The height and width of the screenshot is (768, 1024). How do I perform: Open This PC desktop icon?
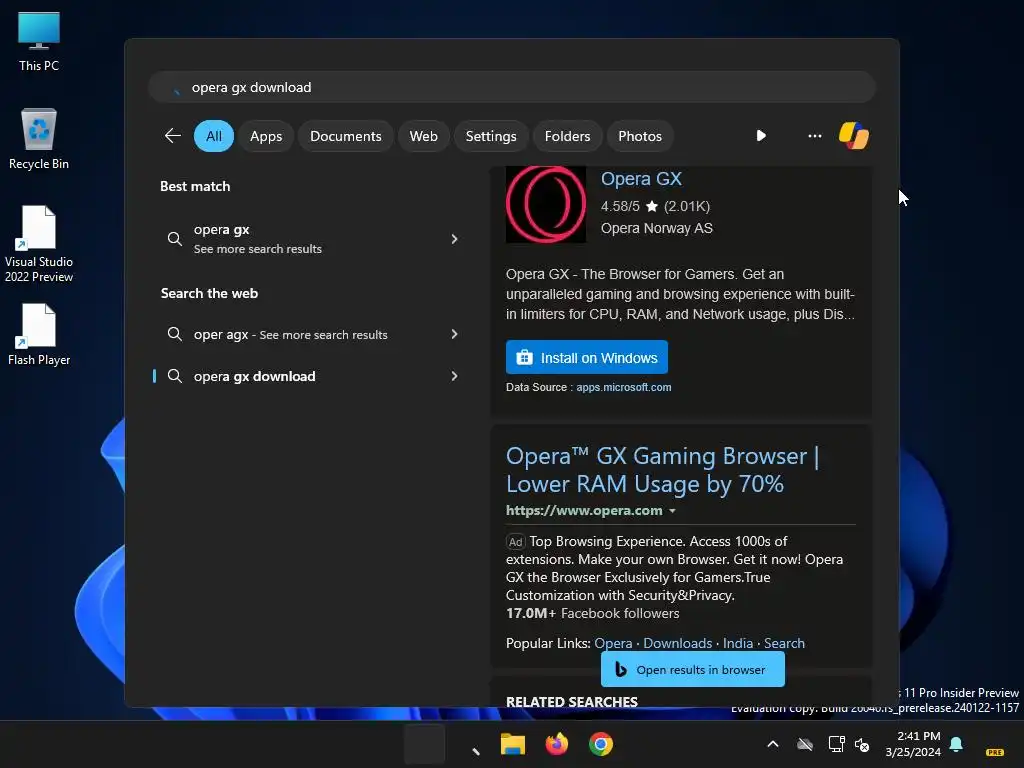pyautogui.click(x=39, y=41)
